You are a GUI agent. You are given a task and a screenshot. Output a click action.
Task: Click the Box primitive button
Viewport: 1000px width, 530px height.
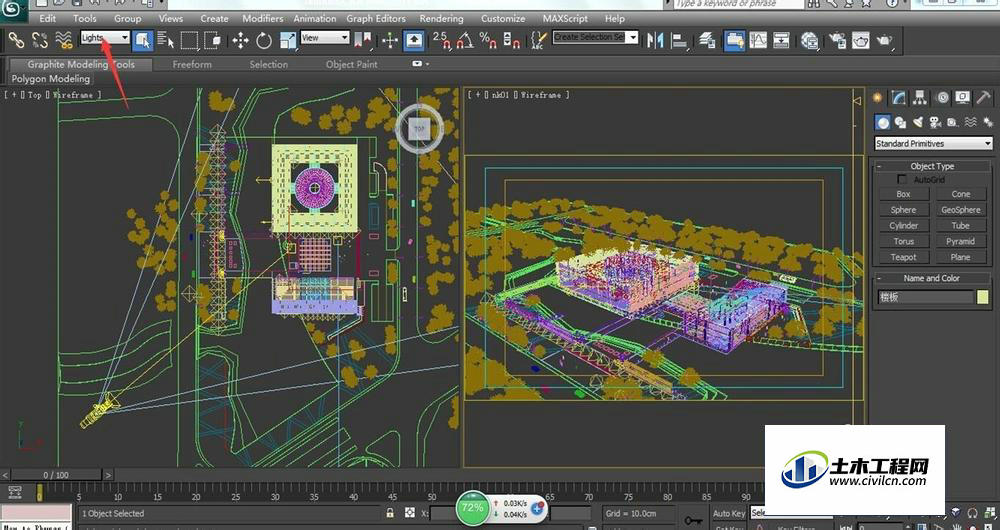904,194
